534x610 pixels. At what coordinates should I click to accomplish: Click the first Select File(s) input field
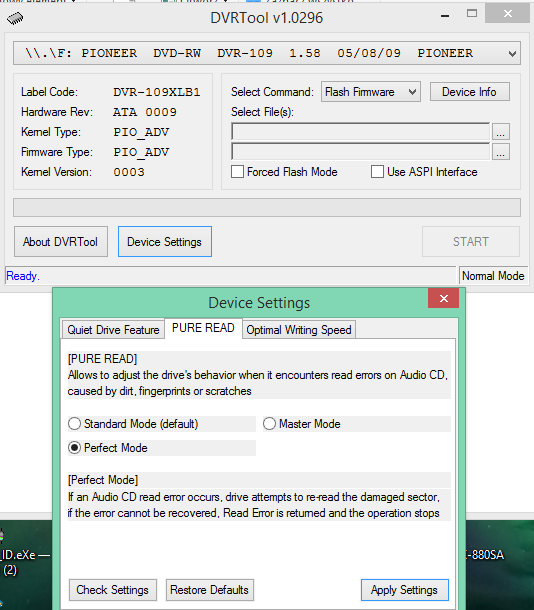361,131
